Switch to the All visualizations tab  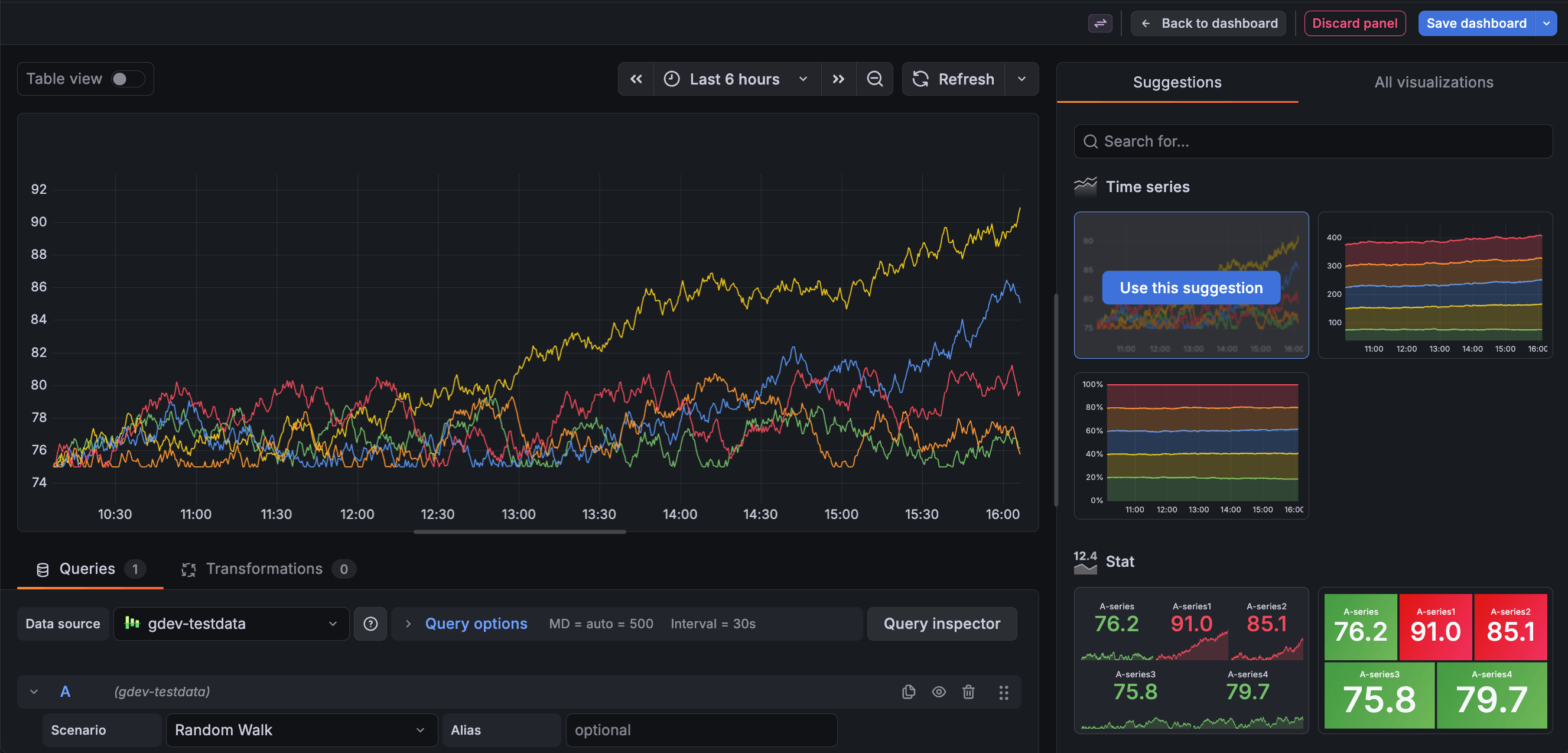point(1433,82)
